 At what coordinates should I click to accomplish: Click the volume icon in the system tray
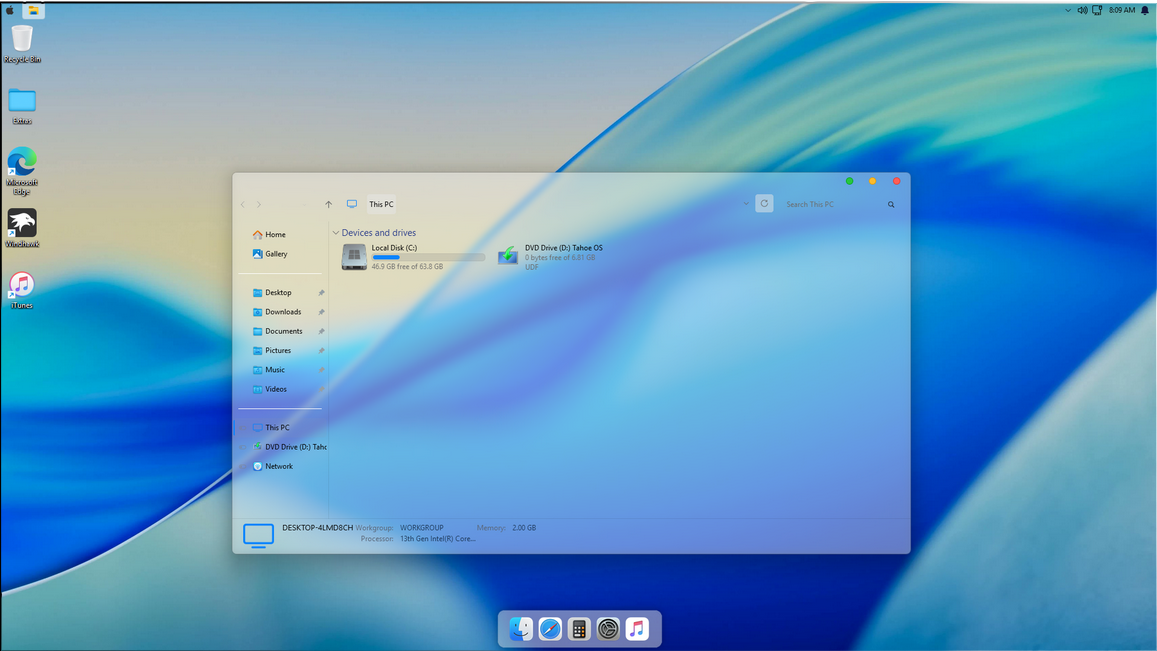(x=1082, y=10)
